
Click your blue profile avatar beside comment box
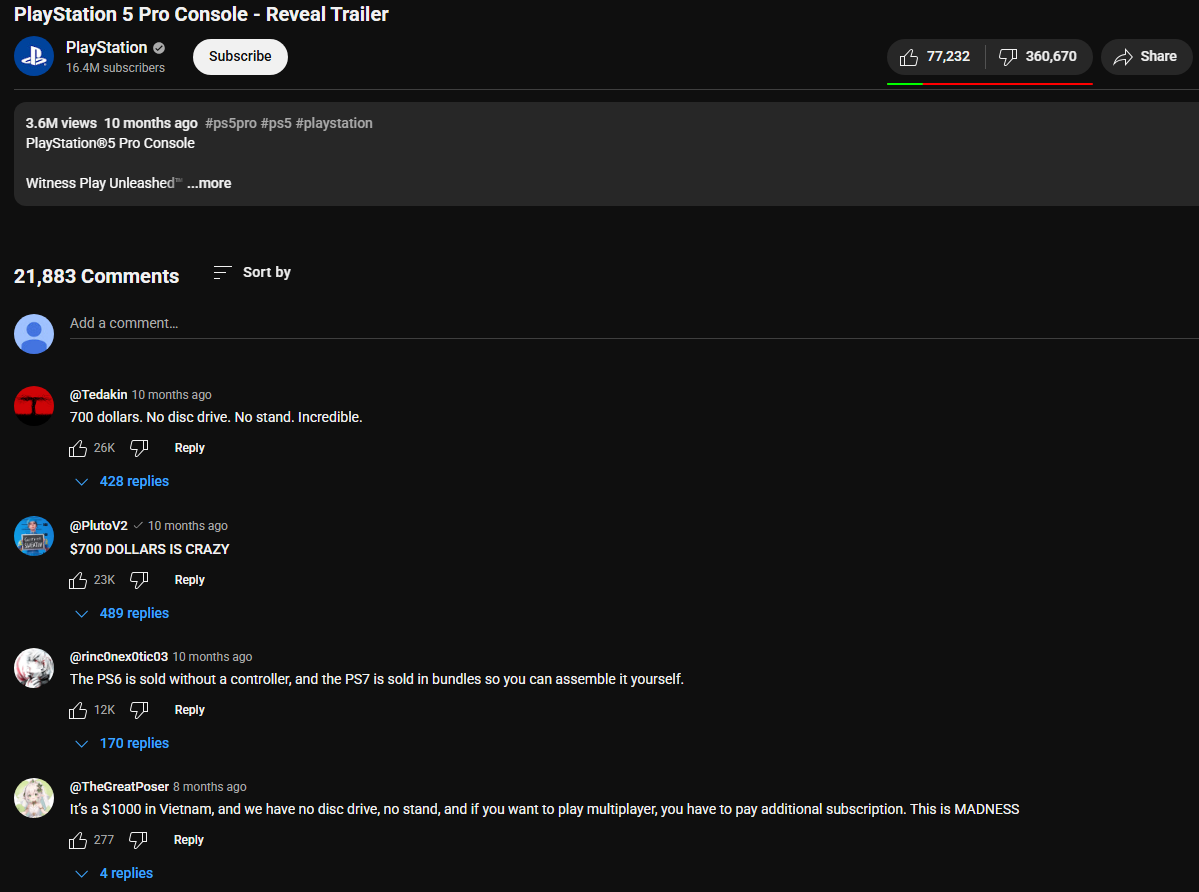point(34,334)
